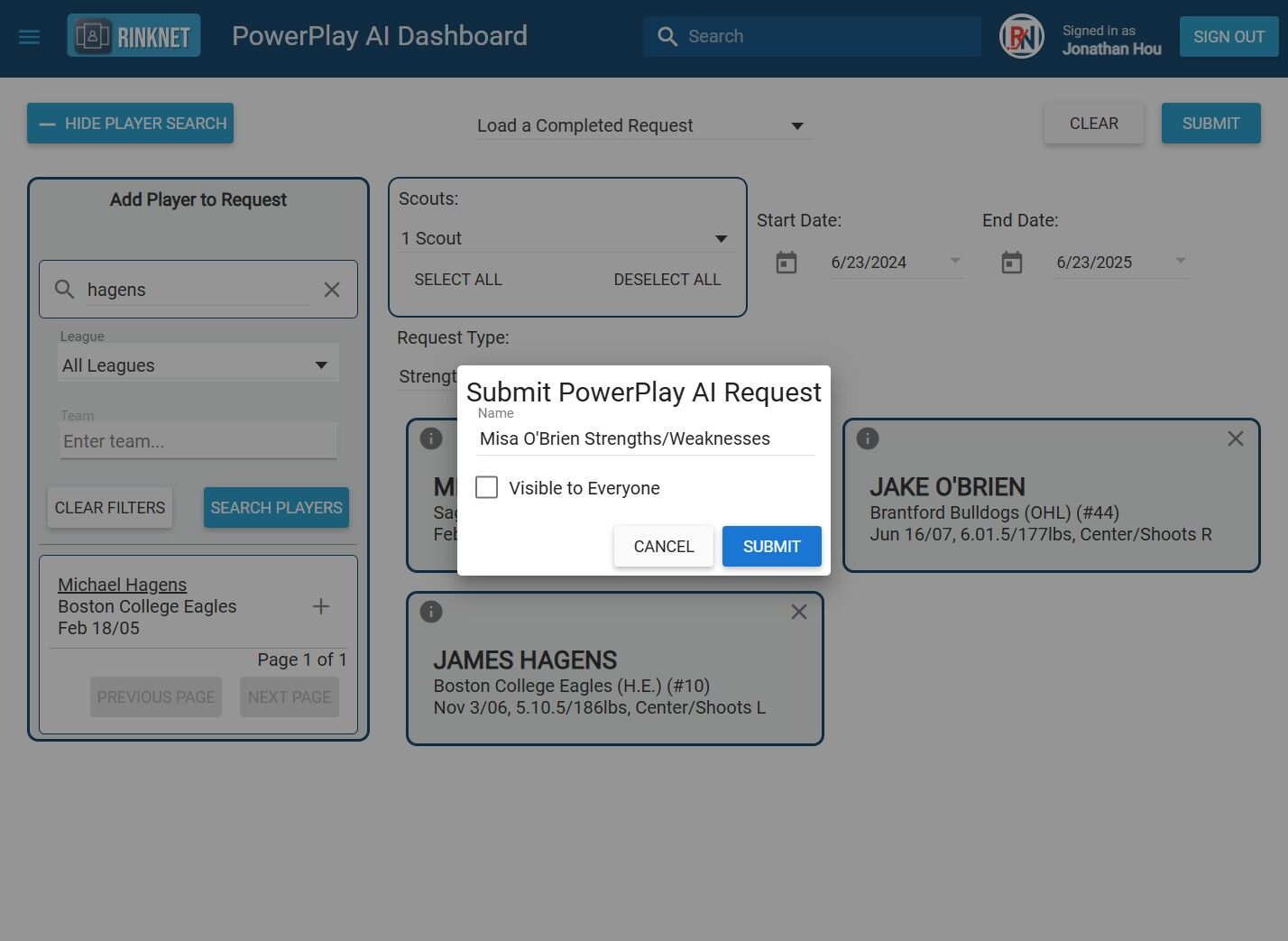1288x941 pixels.
Task: Click the Boston College Eagles text under Michael Hagens
Action: 147,606
